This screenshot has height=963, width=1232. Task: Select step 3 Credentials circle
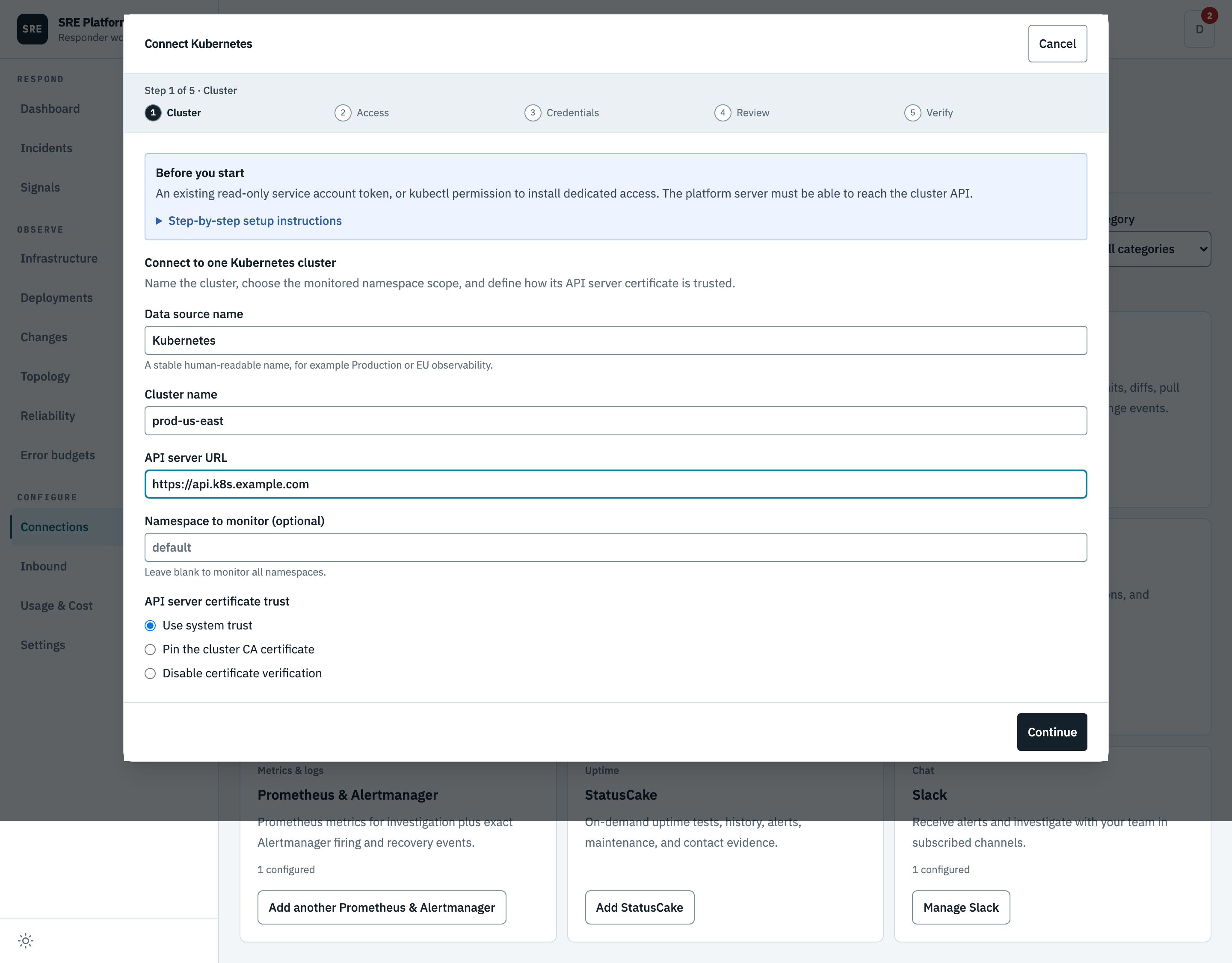(x=533, y=113)
